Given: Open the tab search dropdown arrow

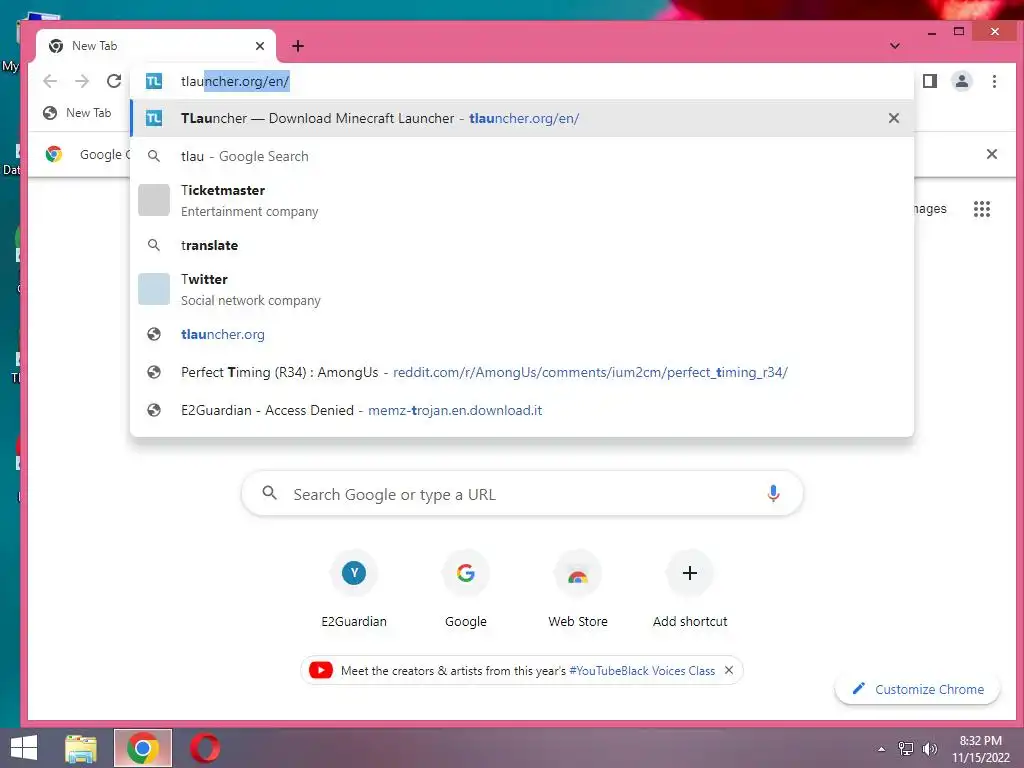Looking at the screenshot, I should point(895,46).
